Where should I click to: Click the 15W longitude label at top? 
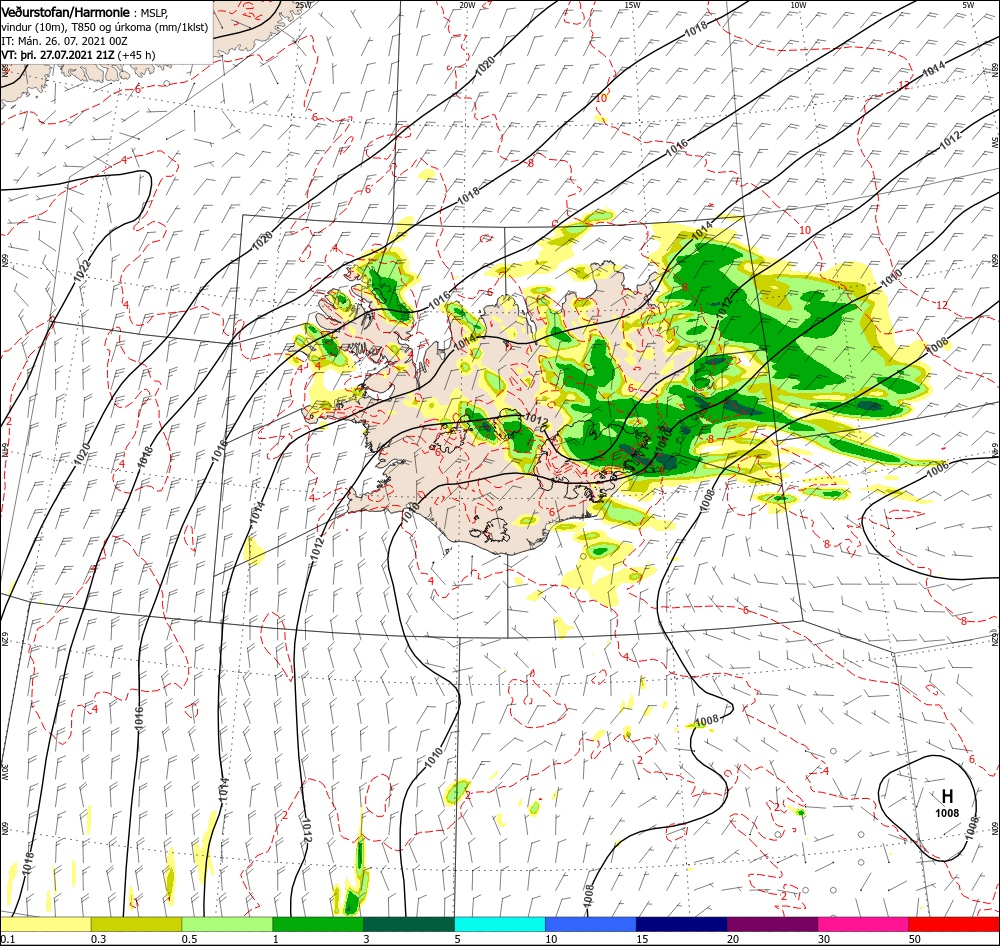click(632, 5)
